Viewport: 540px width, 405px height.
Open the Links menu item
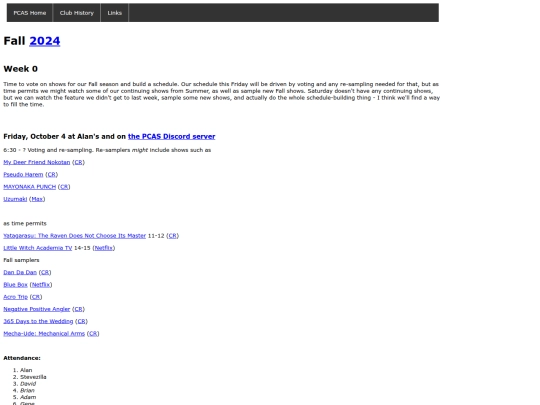(x=114, y=13)
